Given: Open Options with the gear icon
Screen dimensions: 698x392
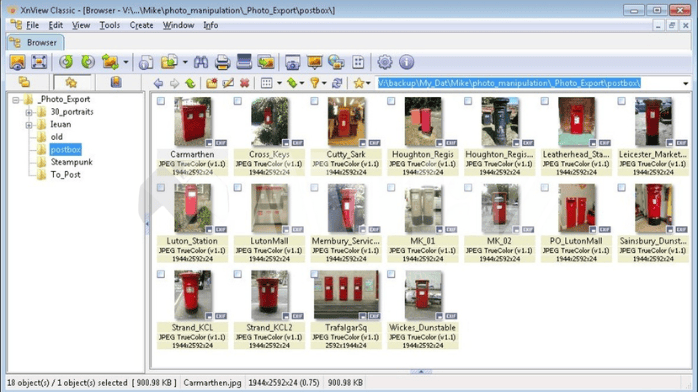Looking at the screenshot, I should click(385, 62).
